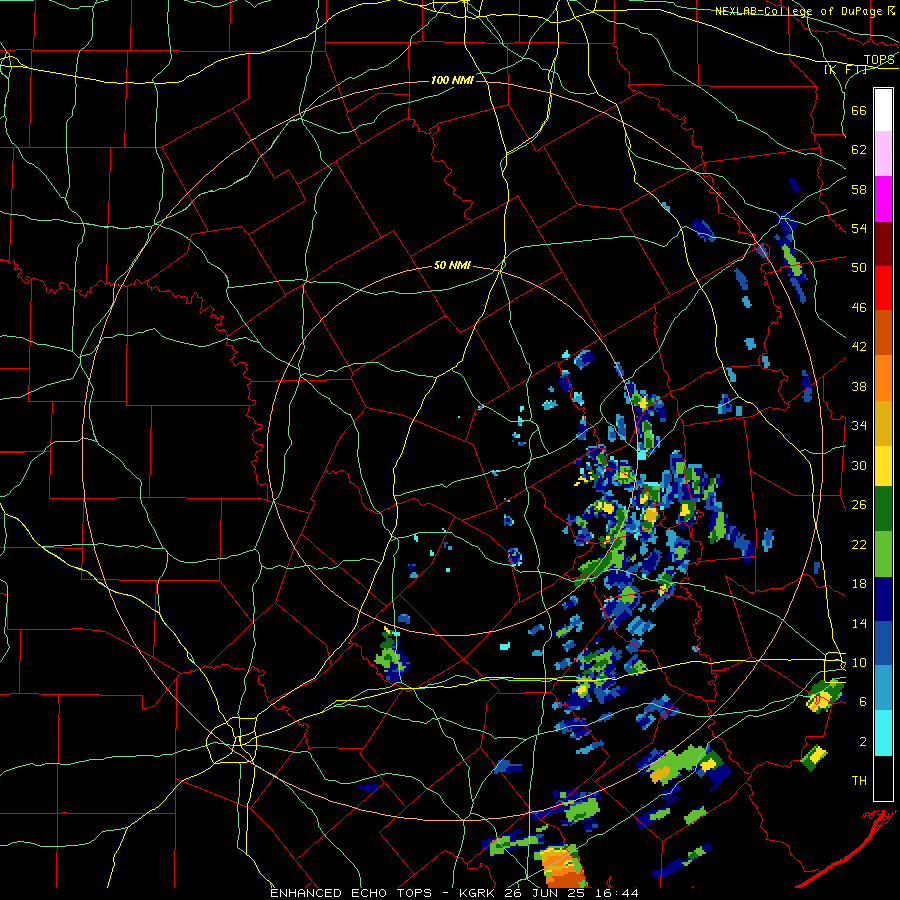Select the medium blue legend swatch
Viewport: 900px width, 900px height.
(883, 643)
